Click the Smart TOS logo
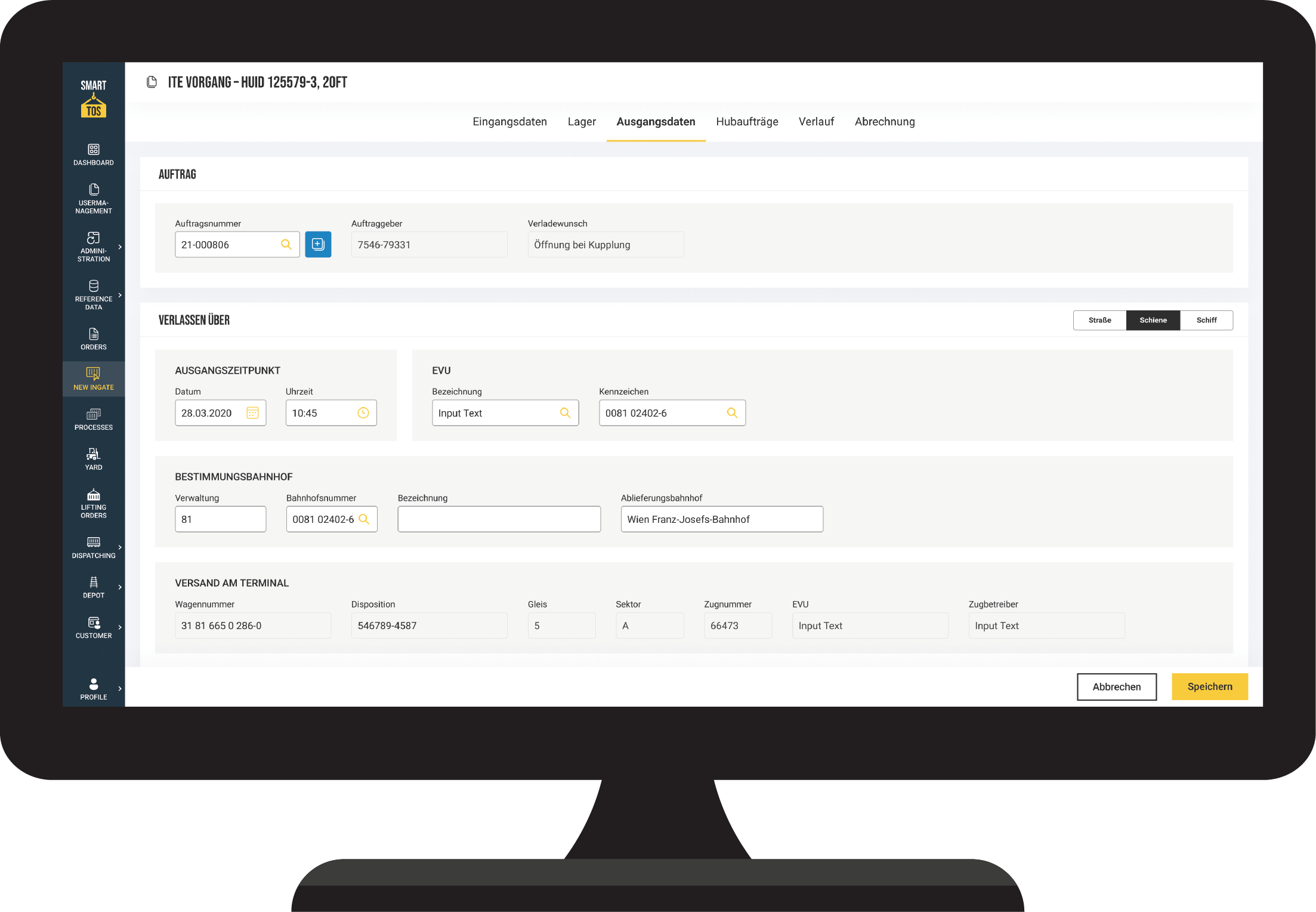This screenshot has height=912, width=1316. coord(94,98)
